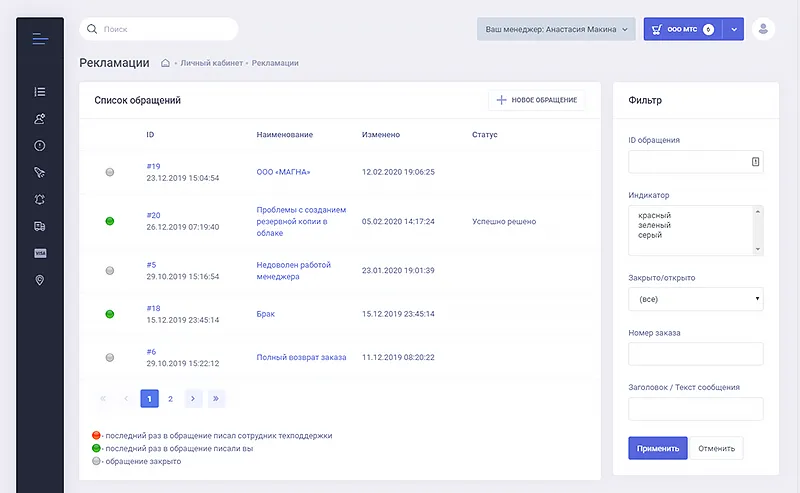
Task: Open the user avatar at top right
Action: tap(763, 29)
